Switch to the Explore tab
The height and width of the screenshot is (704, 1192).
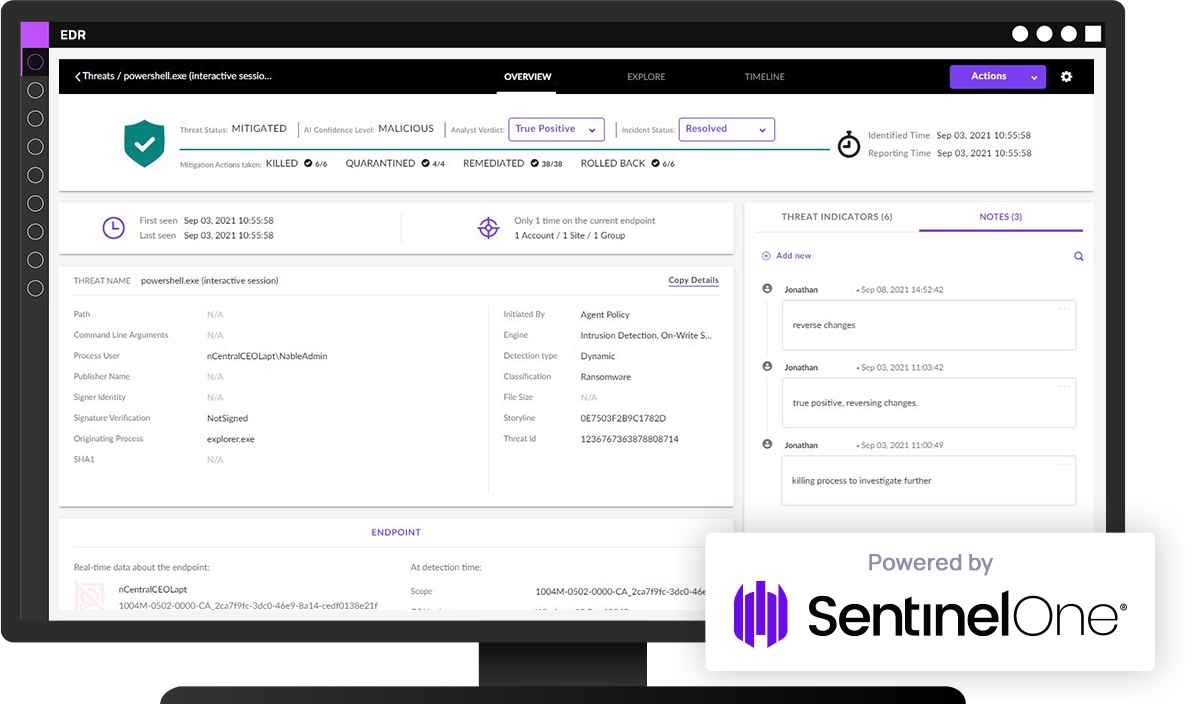coord(646,76)
